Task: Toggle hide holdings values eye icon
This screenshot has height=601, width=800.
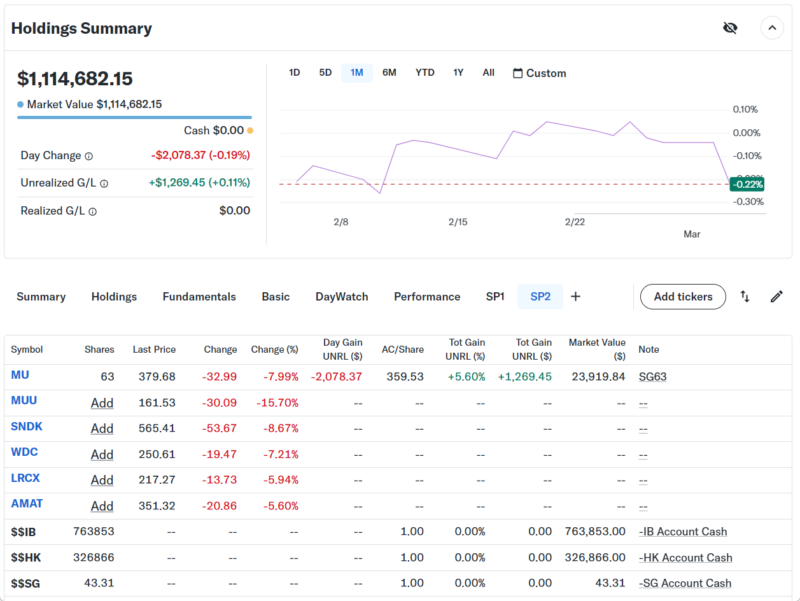Action: click(730, 28)
